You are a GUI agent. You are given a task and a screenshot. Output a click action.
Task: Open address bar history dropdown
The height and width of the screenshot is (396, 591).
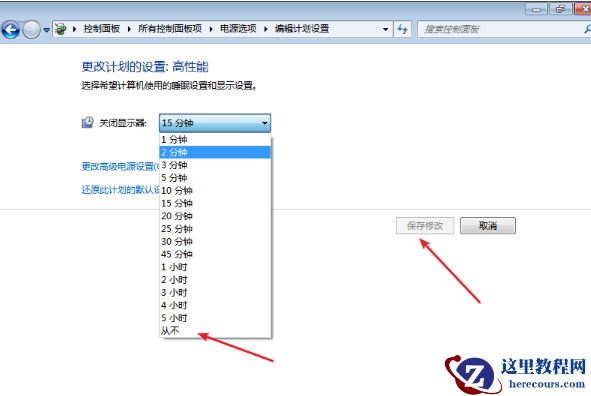pos(385,29)
